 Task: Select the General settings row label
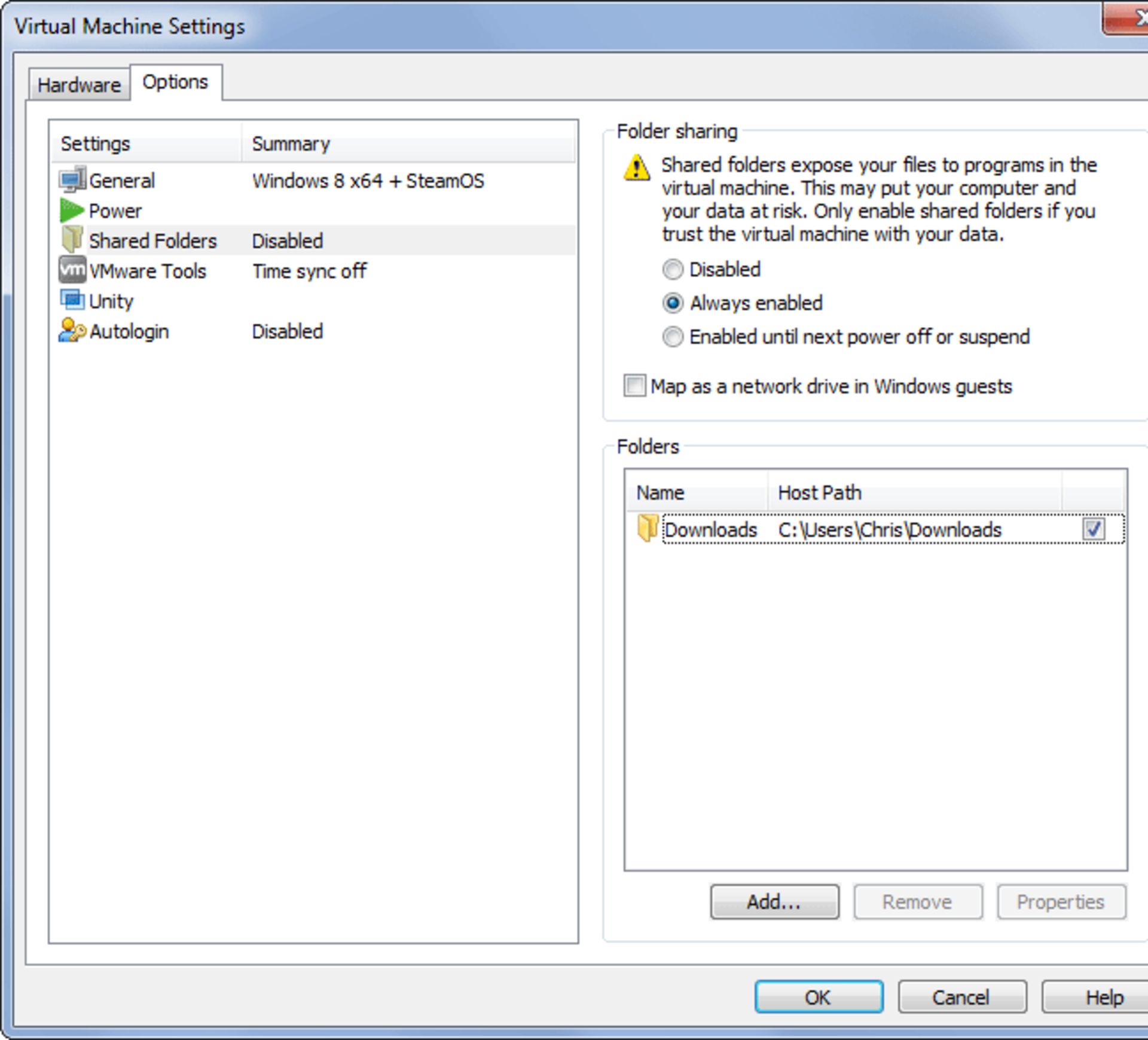122,181
